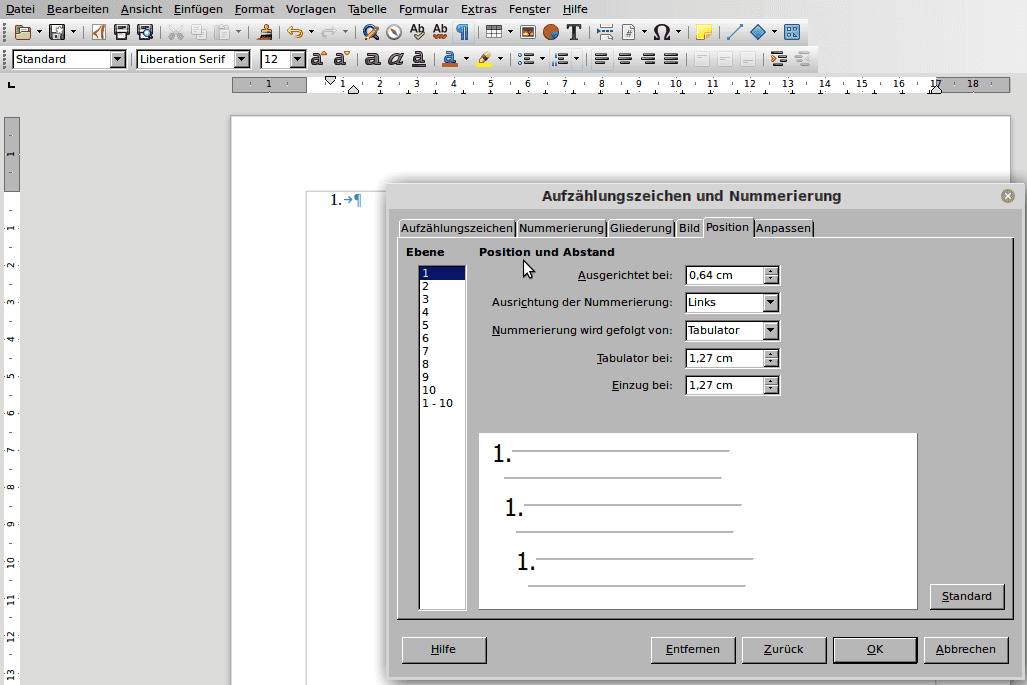Click the Zurück button
The height and width of the screenshot is (685, 1027).
click(x=783, y=650)
